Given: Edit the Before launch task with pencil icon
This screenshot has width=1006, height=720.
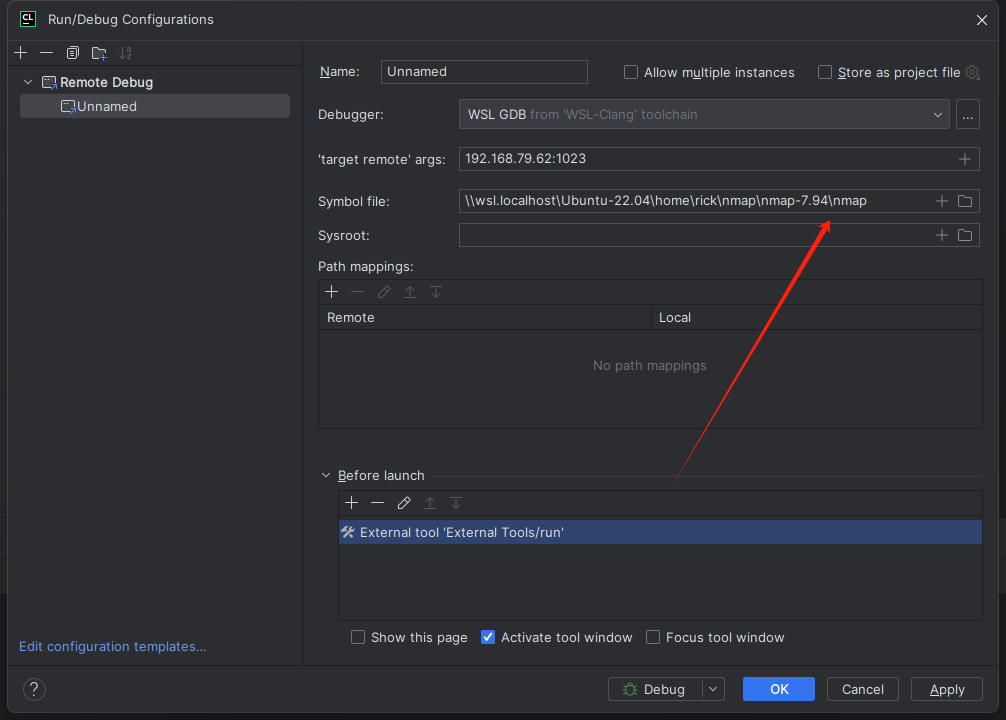Looking at the screenshot, I should 404,503.
